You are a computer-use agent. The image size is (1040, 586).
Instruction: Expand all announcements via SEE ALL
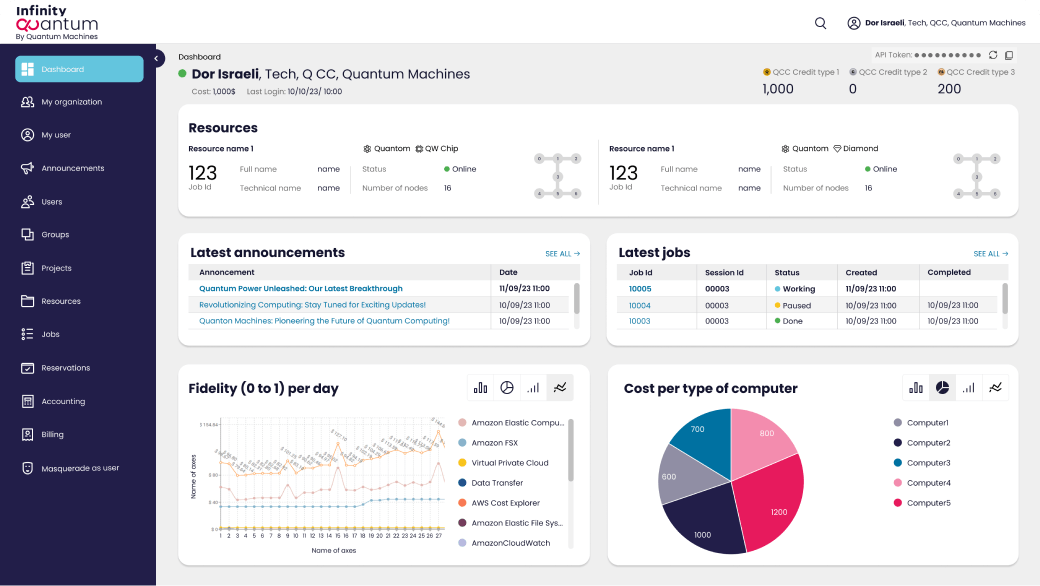click(x=562, y=254)
